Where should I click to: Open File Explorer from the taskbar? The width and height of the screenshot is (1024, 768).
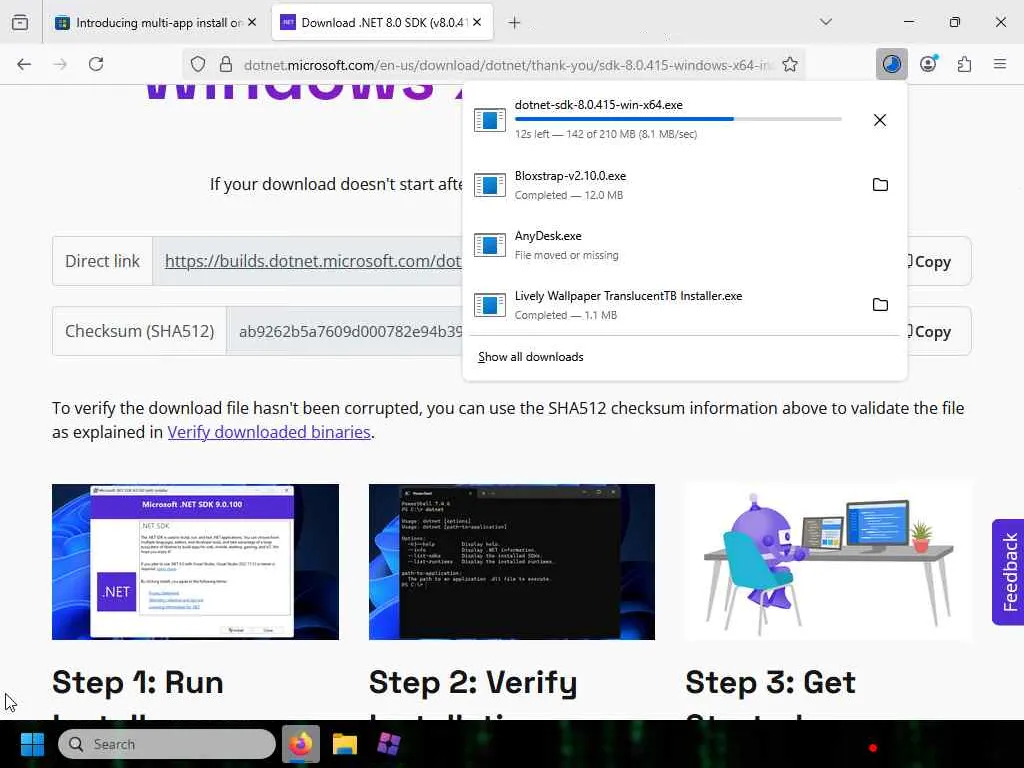345,744
